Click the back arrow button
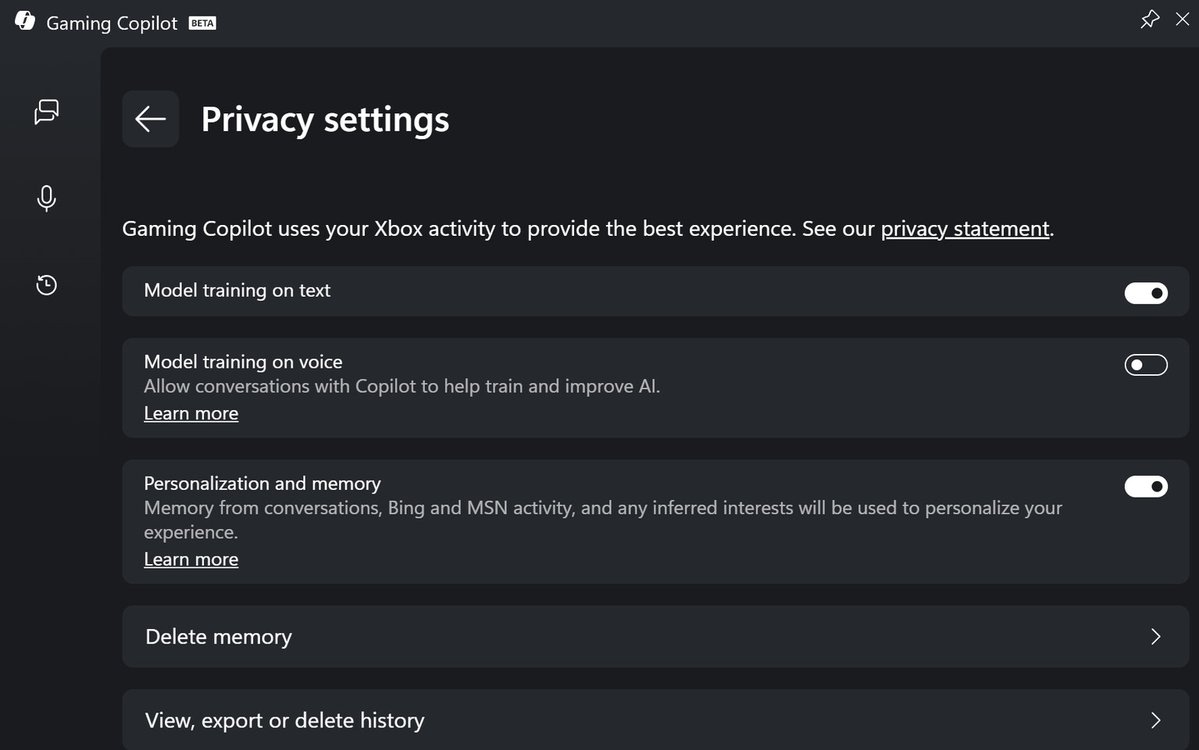This screenshot has height=750, width=1199. click(x=150, y=119)
